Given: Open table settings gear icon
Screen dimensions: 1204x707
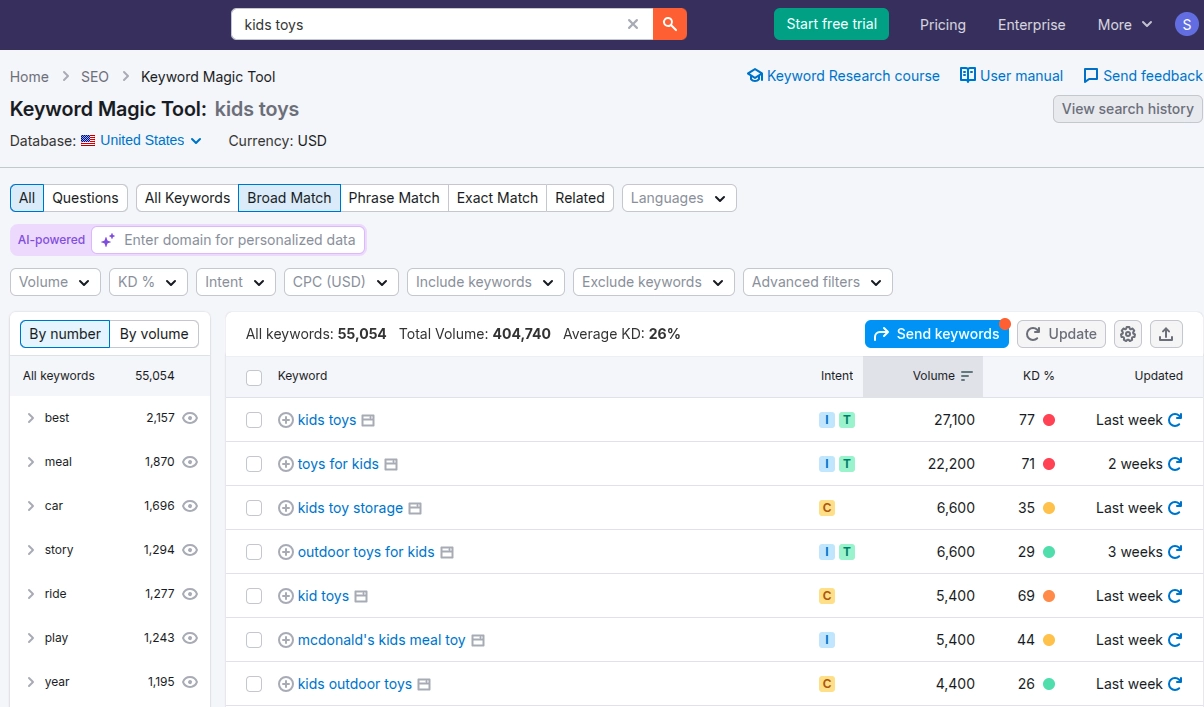Looking at the screenshot, I should point(1129,334).
